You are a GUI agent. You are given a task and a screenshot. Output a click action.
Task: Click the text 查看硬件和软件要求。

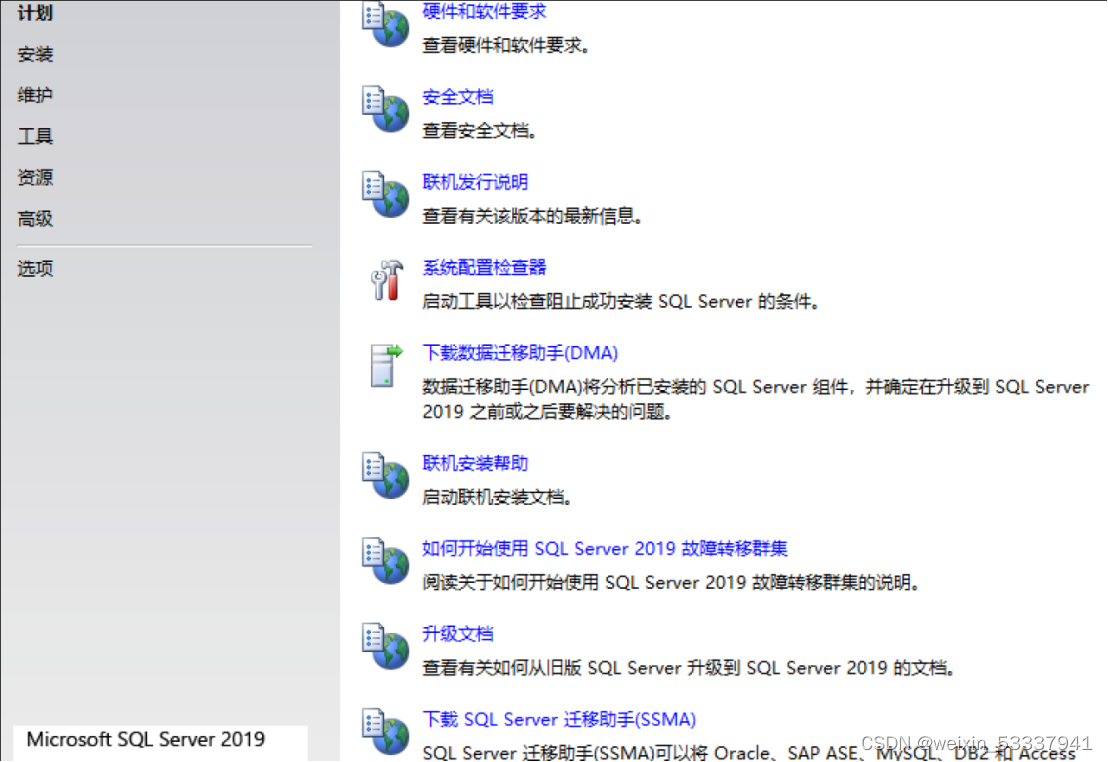506,46
